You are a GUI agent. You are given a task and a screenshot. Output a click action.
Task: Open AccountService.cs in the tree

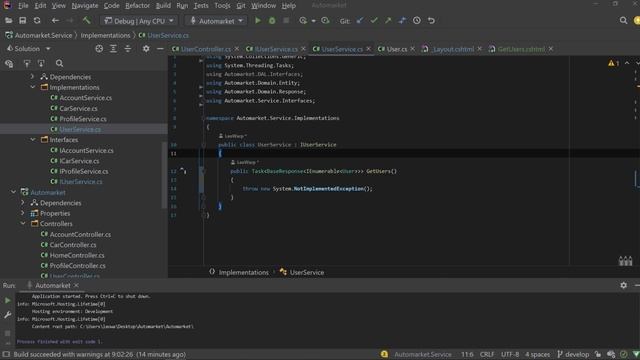coord(85,98)
